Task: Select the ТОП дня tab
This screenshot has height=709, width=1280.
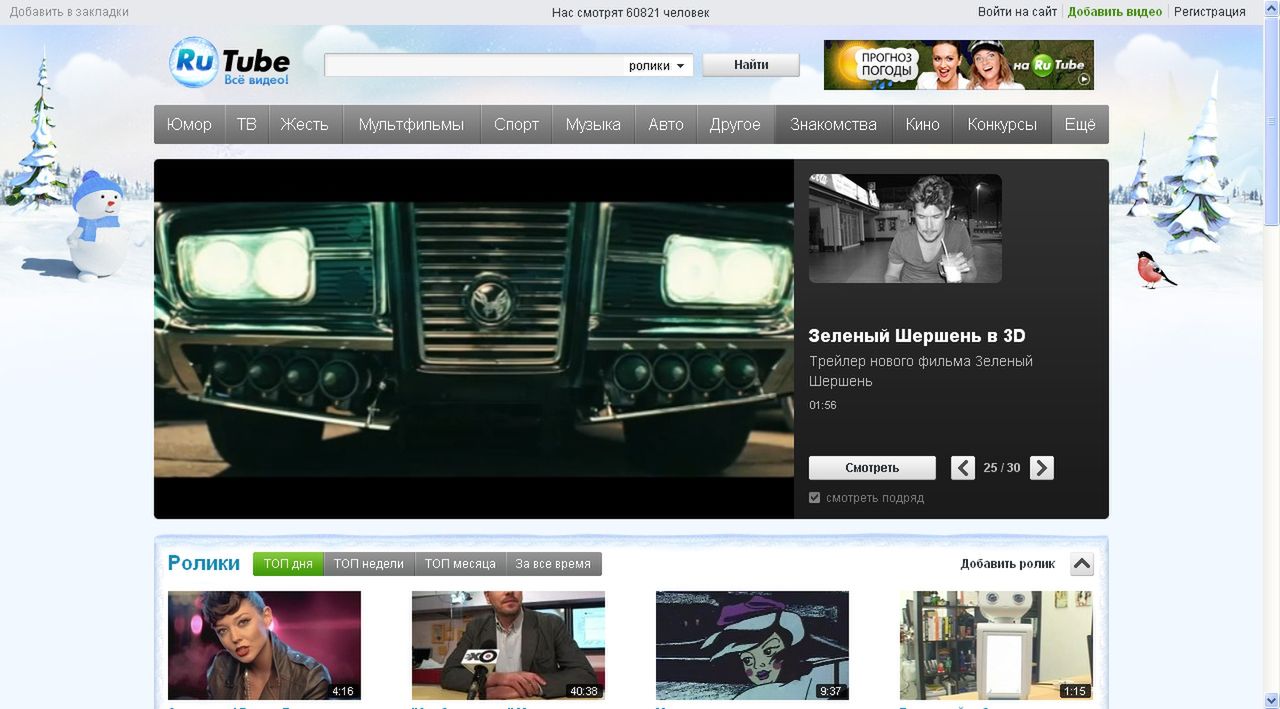Action: point(288,564)
